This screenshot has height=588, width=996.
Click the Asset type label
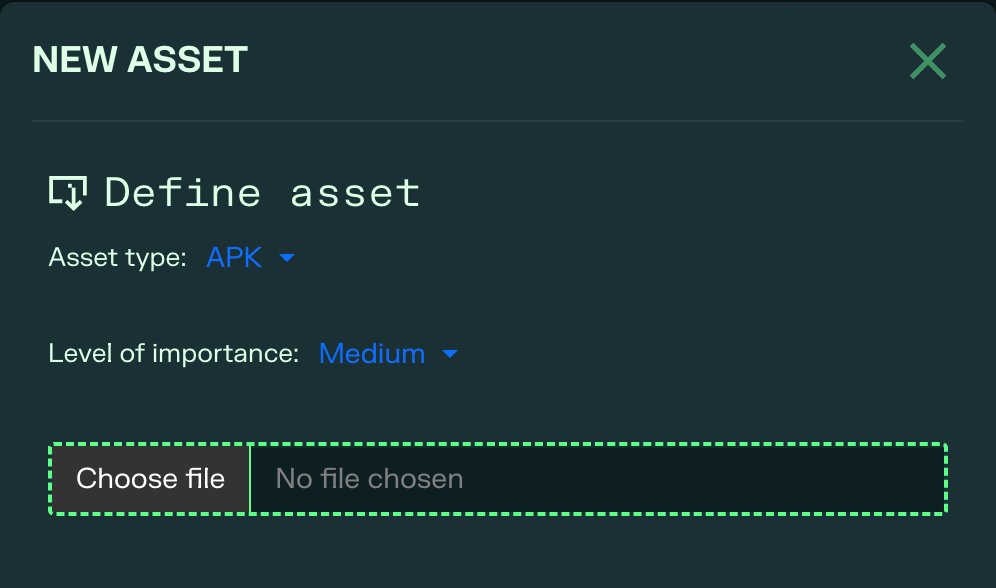click(x=117, y=258)
